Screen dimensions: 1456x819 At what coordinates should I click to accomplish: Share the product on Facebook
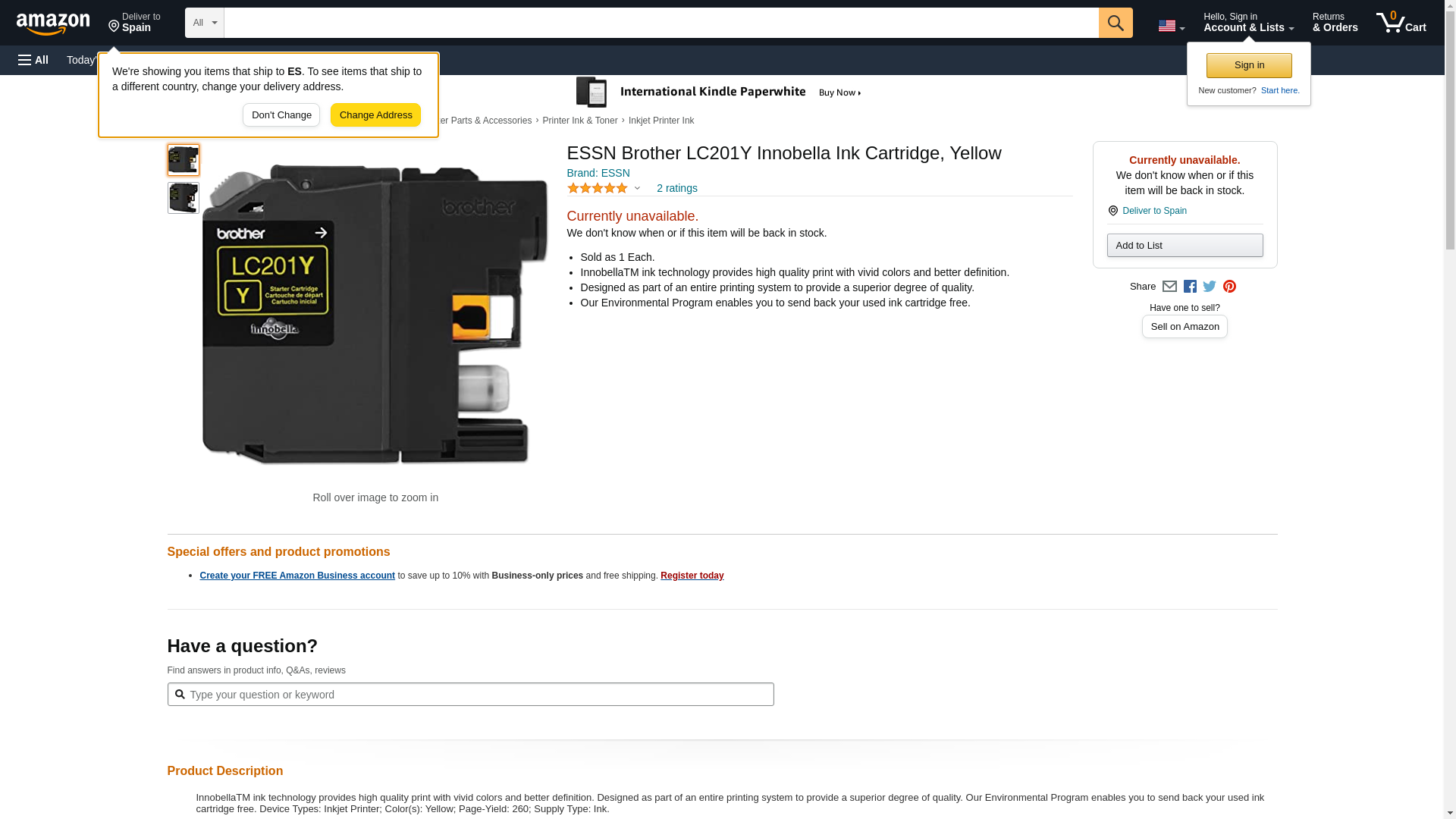click(1190, 287)
